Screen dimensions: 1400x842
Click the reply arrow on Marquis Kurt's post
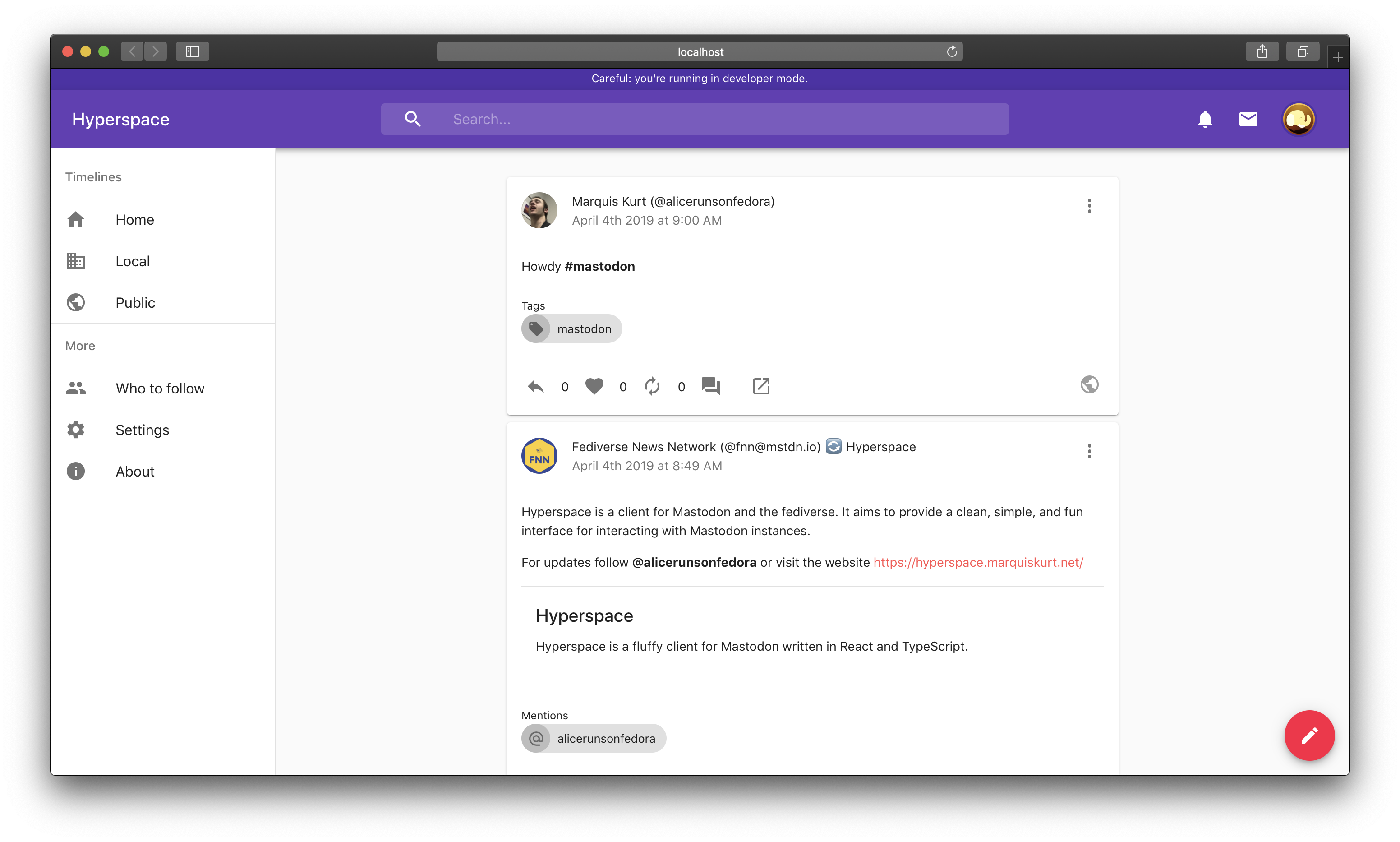tap(535, 386)
